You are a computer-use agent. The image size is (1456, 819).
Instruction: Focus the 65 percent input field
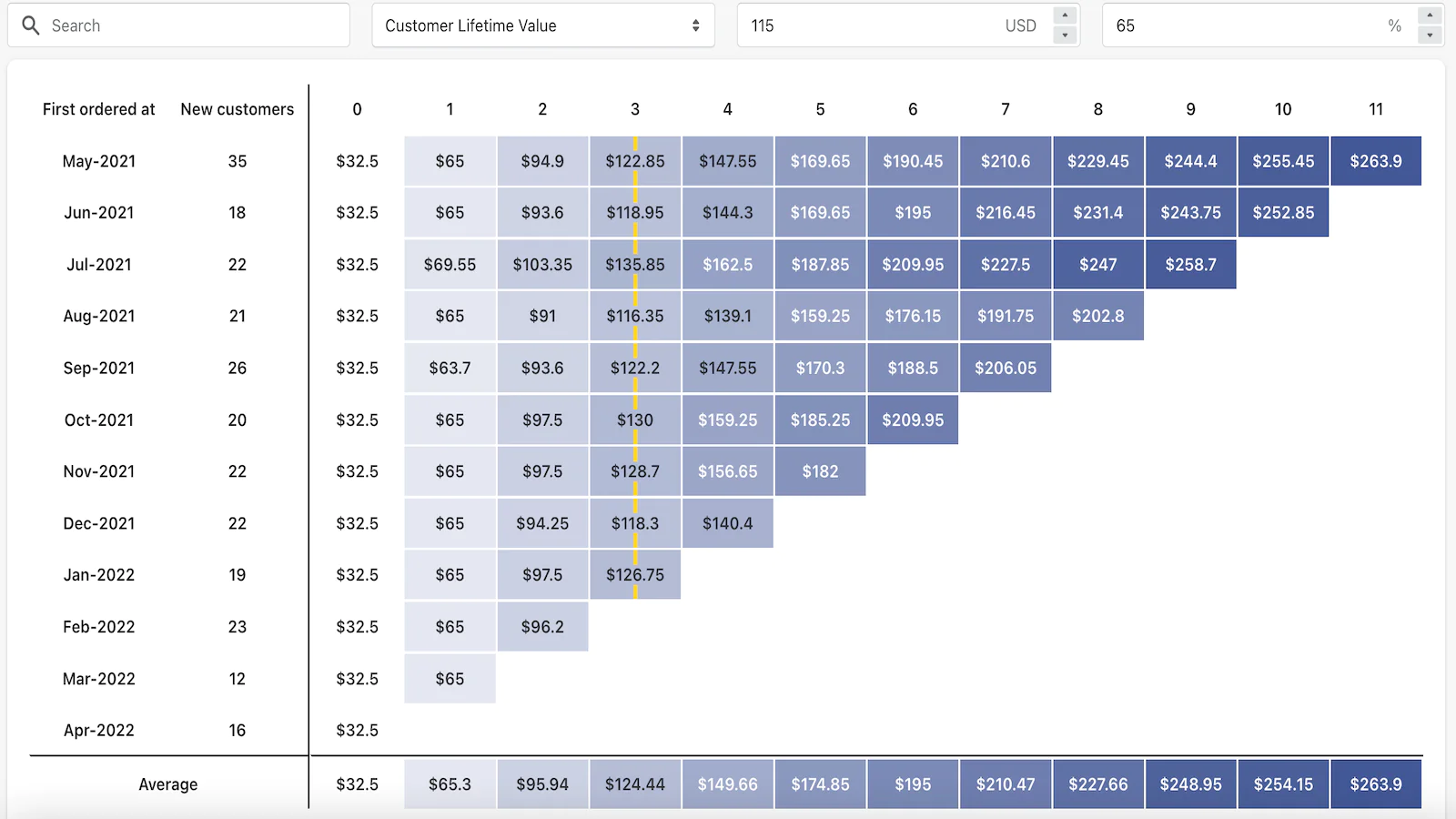1247,25
